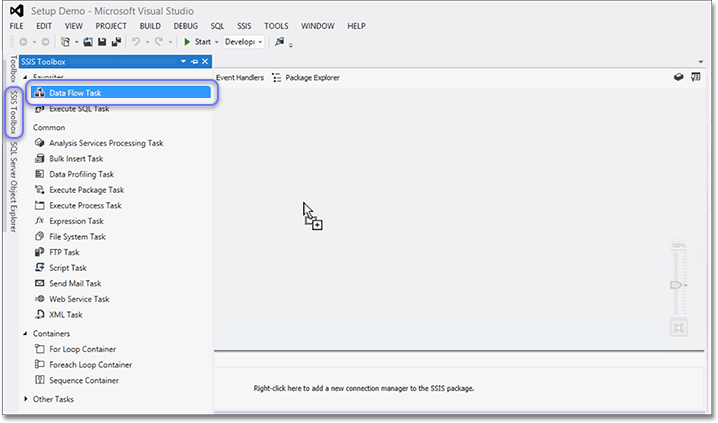
Task: Click the File System Task icon
Action: click(x=40, y=236)
